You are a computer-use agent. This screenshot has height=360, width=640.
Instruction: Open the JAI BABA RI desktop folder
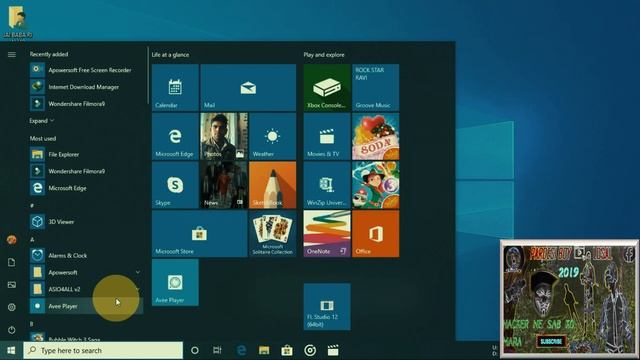(x=17, y=22)
